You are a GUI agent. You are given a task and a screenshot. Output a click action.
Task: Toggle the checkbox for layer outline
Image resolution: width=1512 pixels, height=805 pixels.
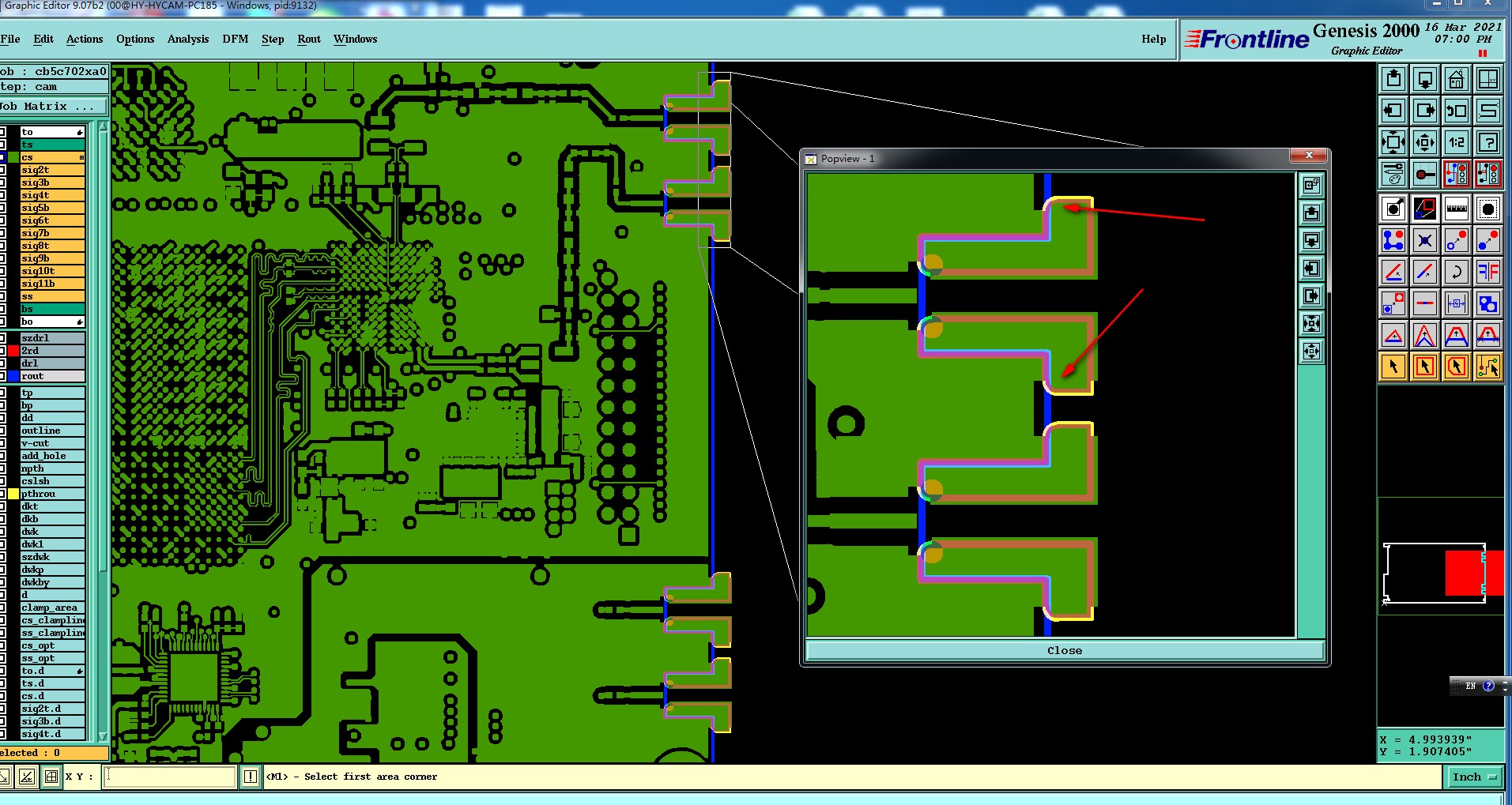[2, 431]
